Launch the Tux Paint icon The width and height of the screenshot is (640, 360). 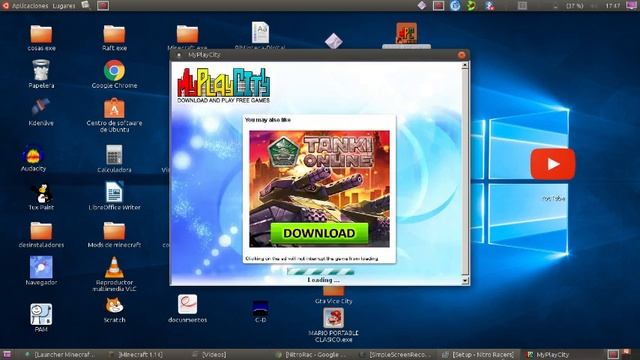pos(41,193)
